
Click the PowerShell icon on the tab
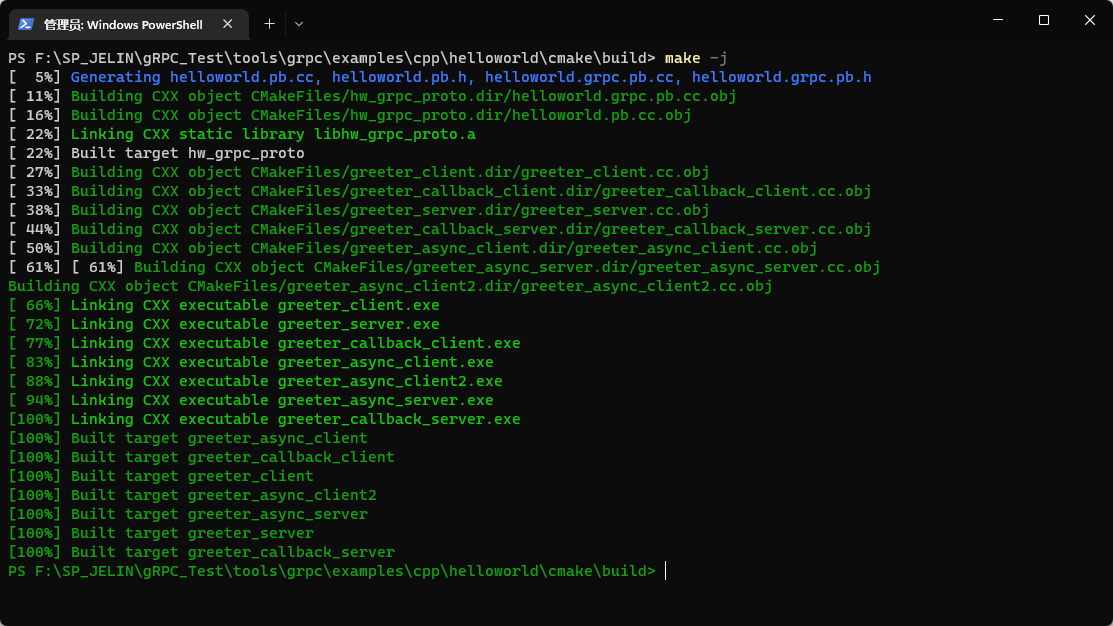(x=26, y=24)
